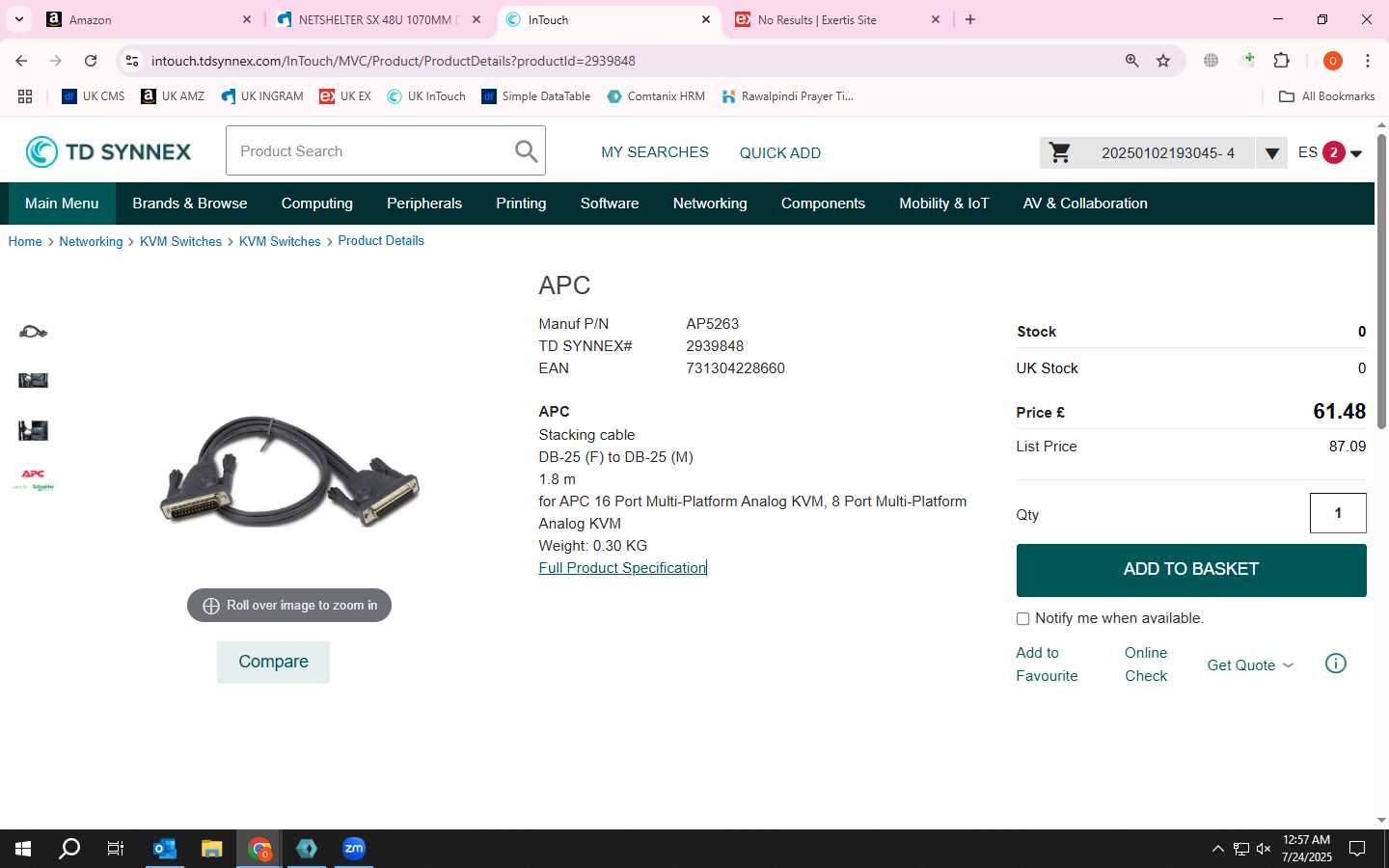The image size is (1389, 868).
Task: Open the browser zoom magnifier icon
Action: (1132, 61)
